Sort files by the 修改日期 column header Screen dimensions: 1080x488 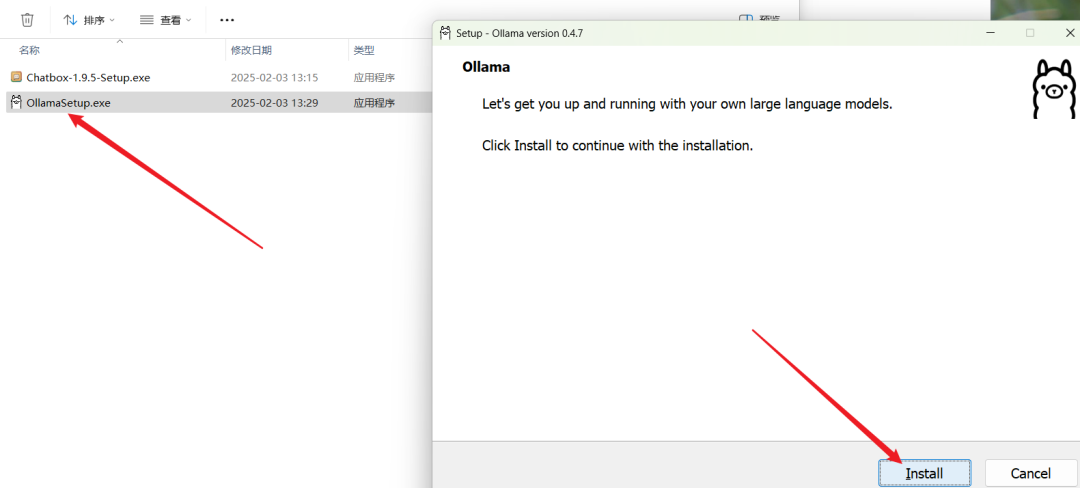(251, 50)
